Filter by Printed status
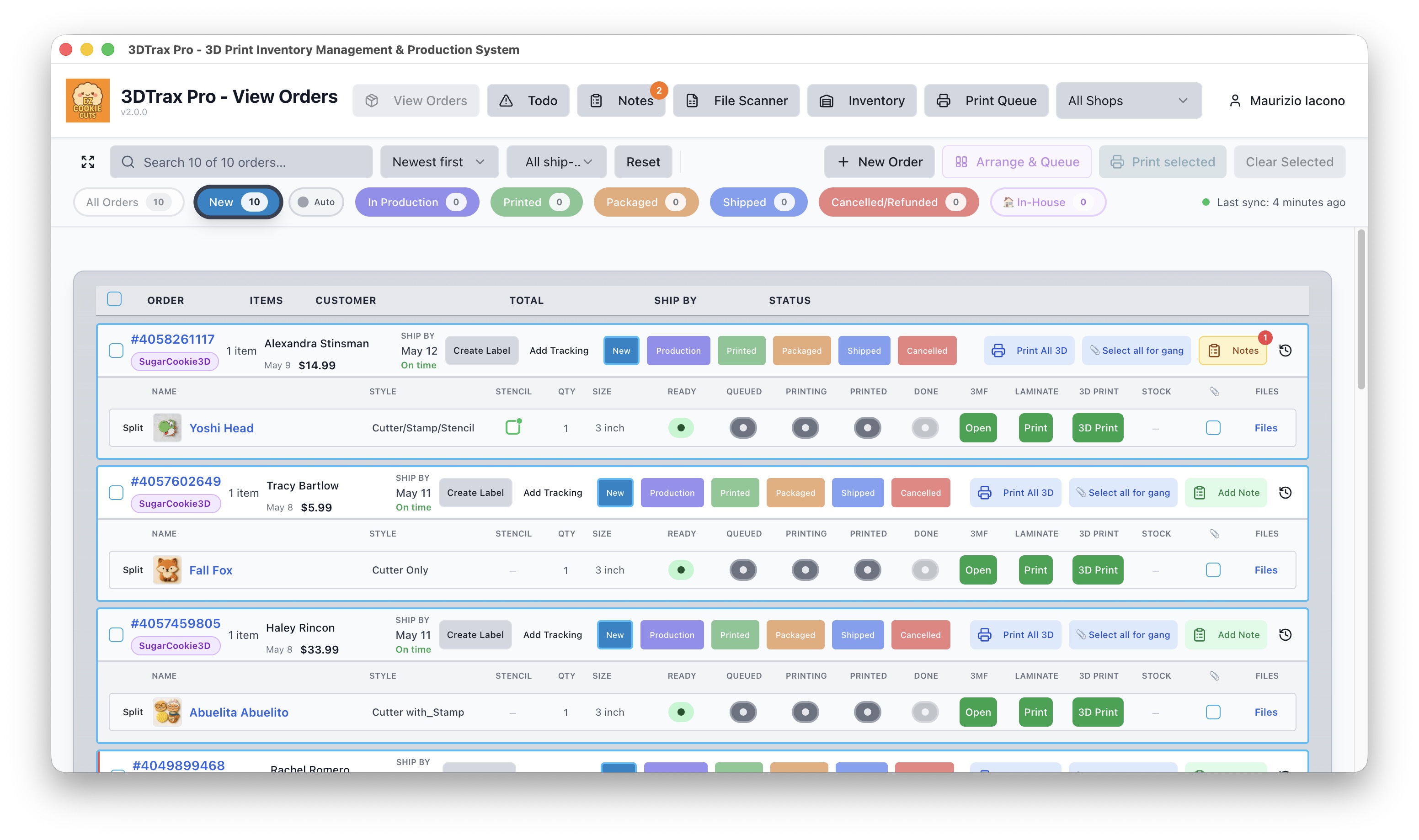1419x840 pixels. point(536,202)
